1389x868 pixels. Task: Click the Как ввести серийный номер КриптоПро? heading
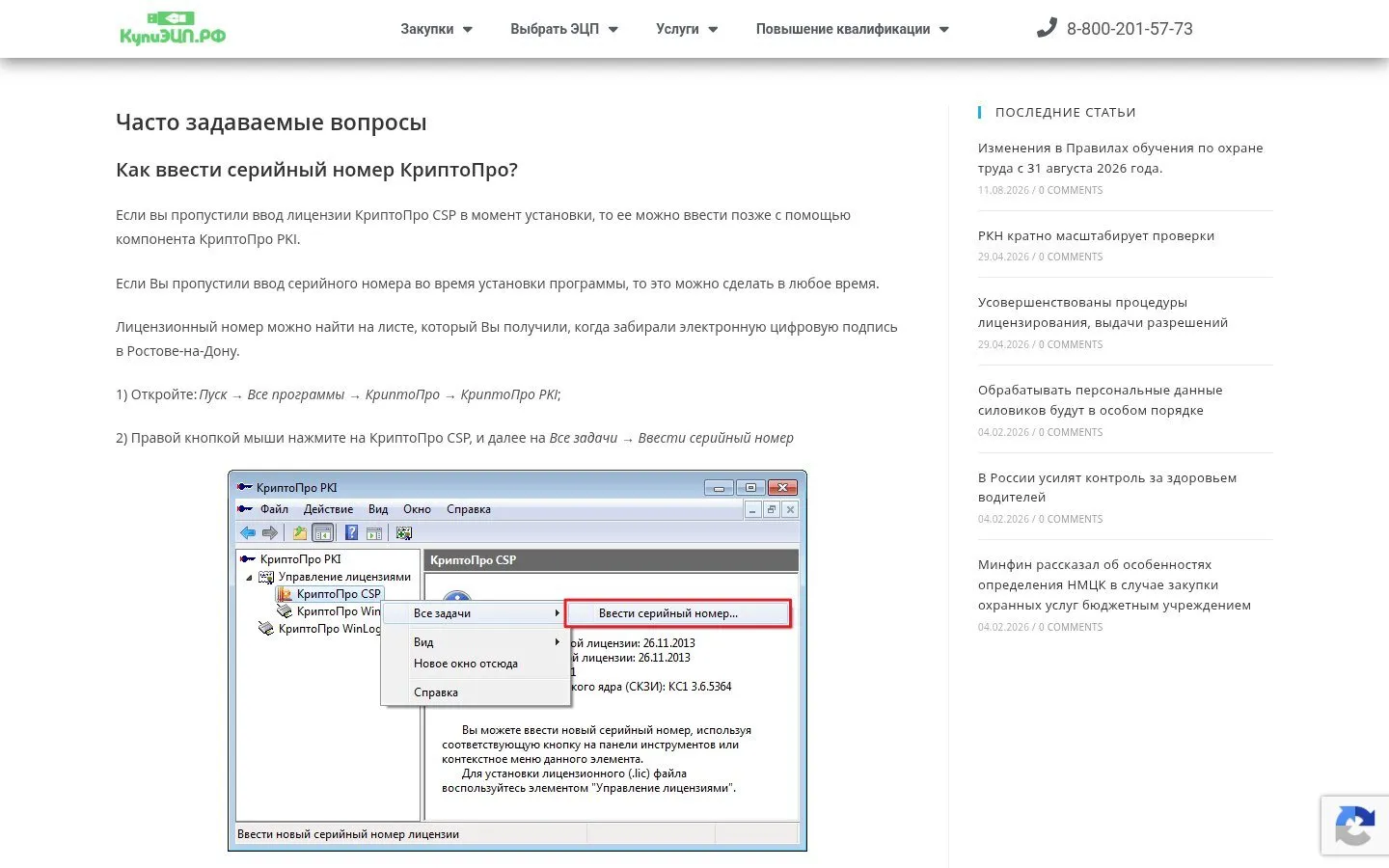click(316, 170)
